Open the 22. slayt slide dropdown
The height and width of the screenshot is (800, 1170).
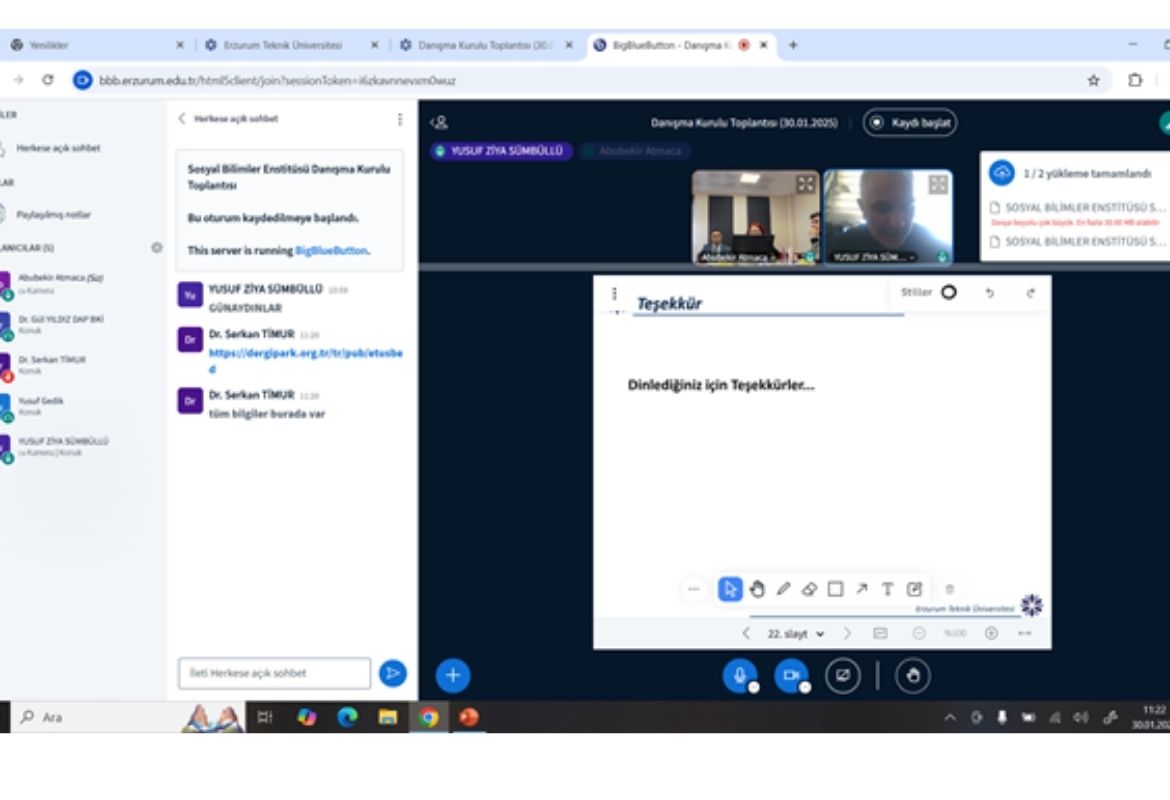coord(796,634)
